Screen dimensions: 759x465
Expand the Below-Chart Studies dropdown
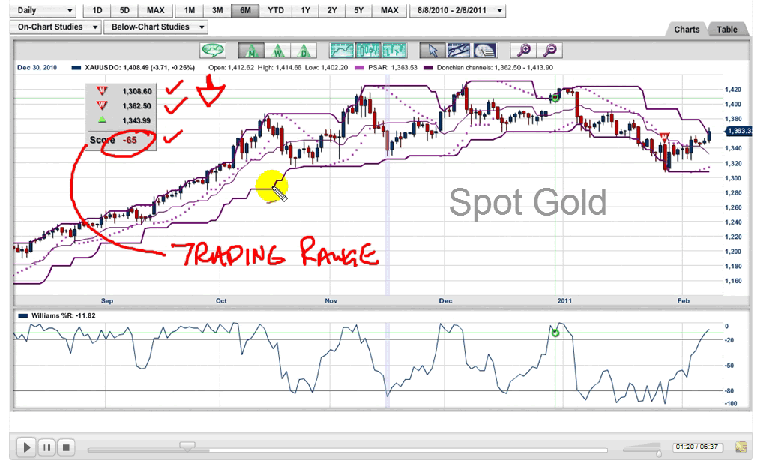(x=156, y=27)
